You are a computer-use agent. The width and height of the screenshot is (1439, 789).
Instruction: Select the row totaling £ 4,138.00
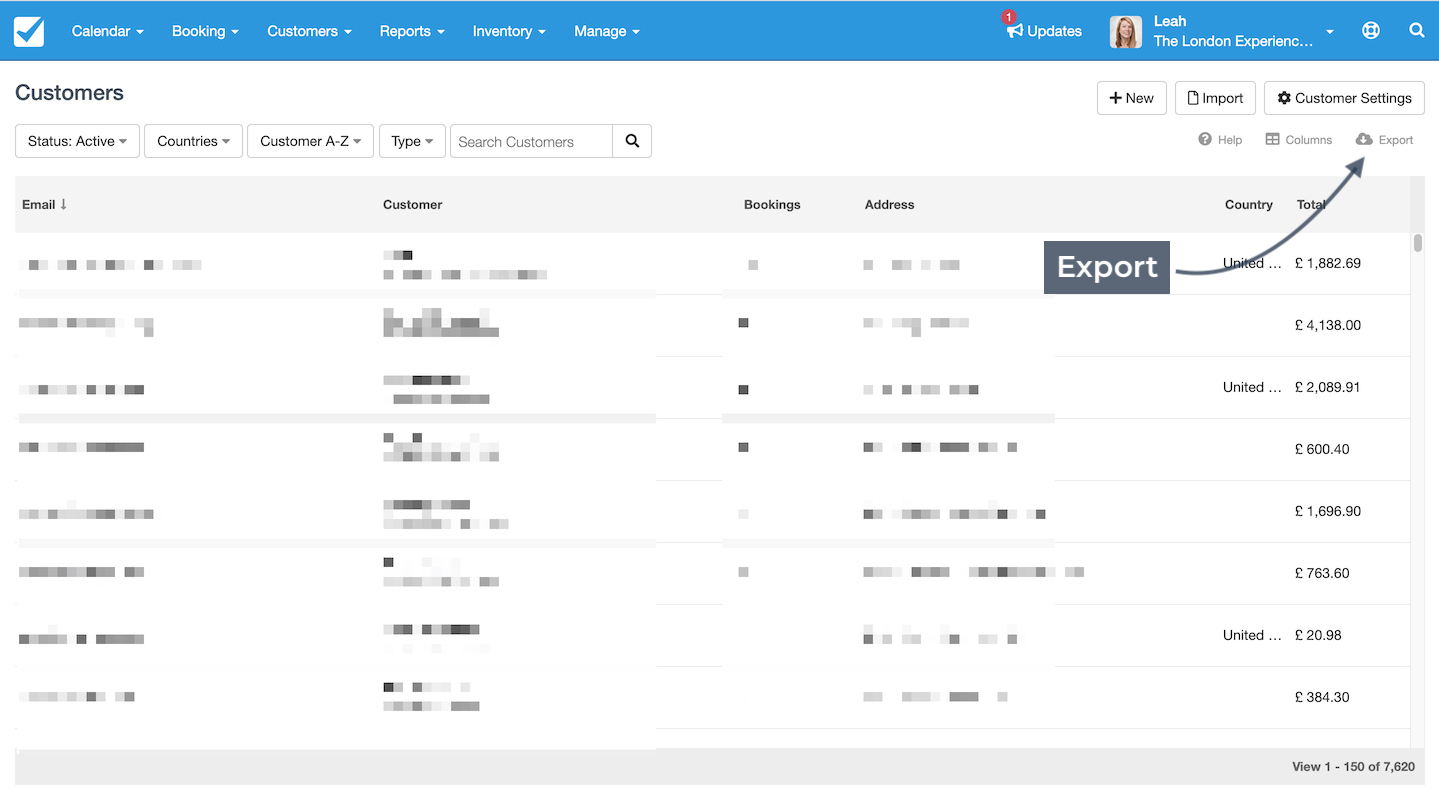pos(712,326)
